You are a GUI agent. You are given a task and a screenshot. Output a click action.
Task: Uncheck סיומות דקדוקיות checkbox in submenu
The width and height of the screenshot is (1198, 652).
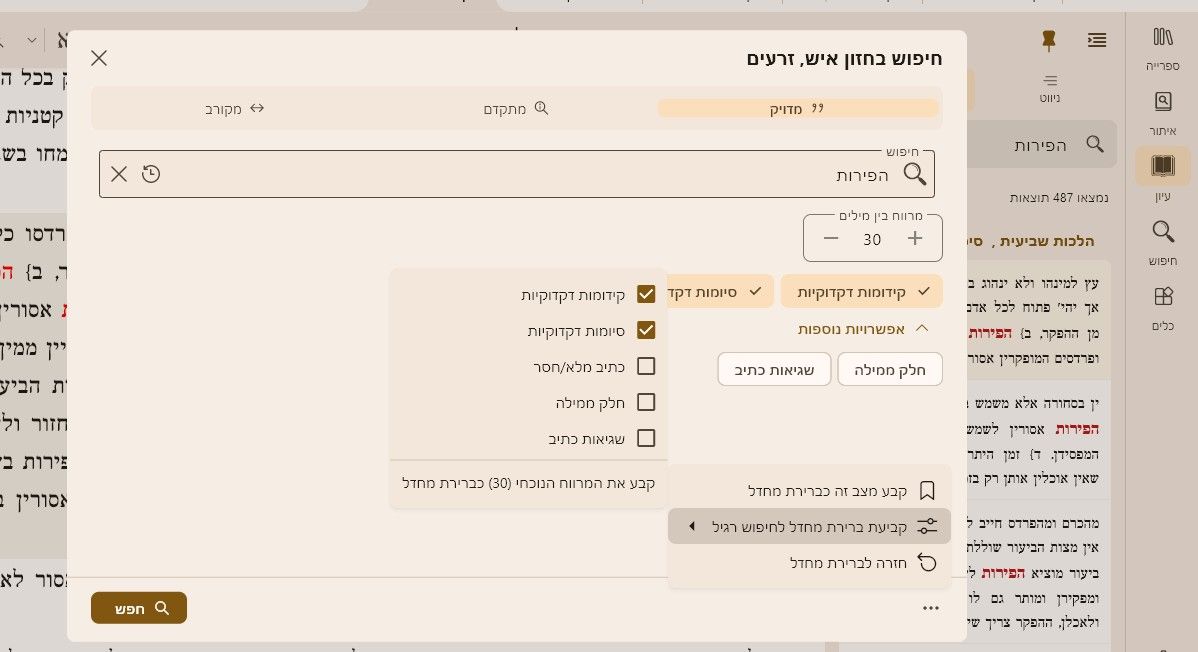[x=646, y=330]
